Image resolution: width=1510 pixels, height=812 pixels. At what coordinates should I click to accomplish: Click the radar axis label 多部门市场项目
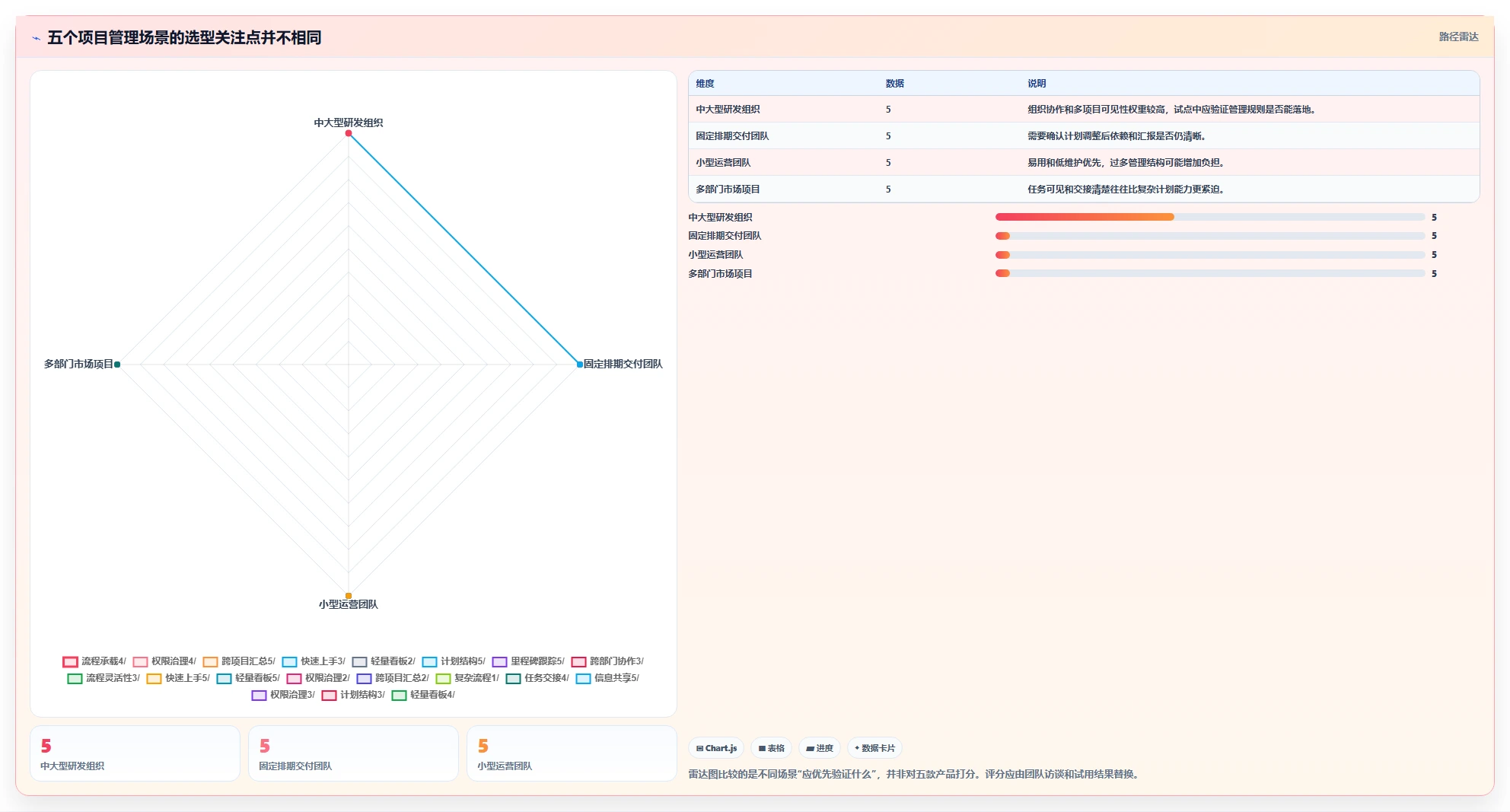tap(78, 365)
